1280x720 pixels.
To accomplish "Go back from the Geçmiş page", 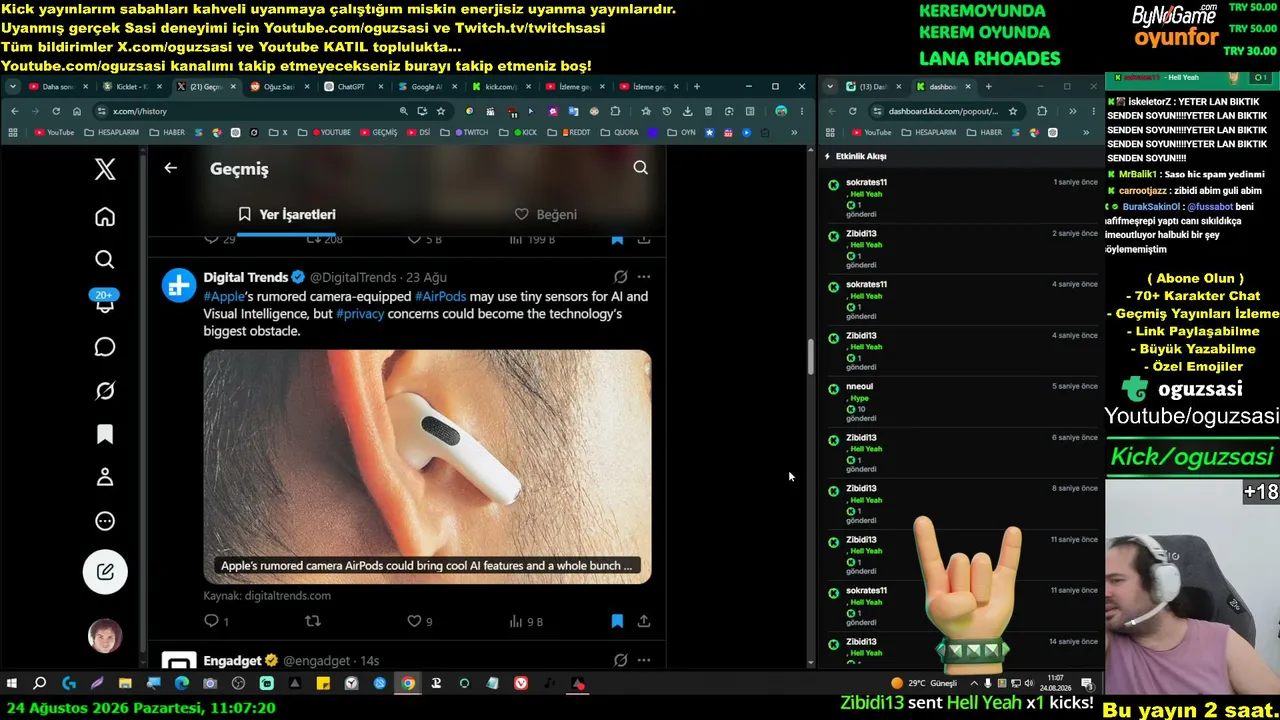I will pyautogui.click(x=171, y=168).
